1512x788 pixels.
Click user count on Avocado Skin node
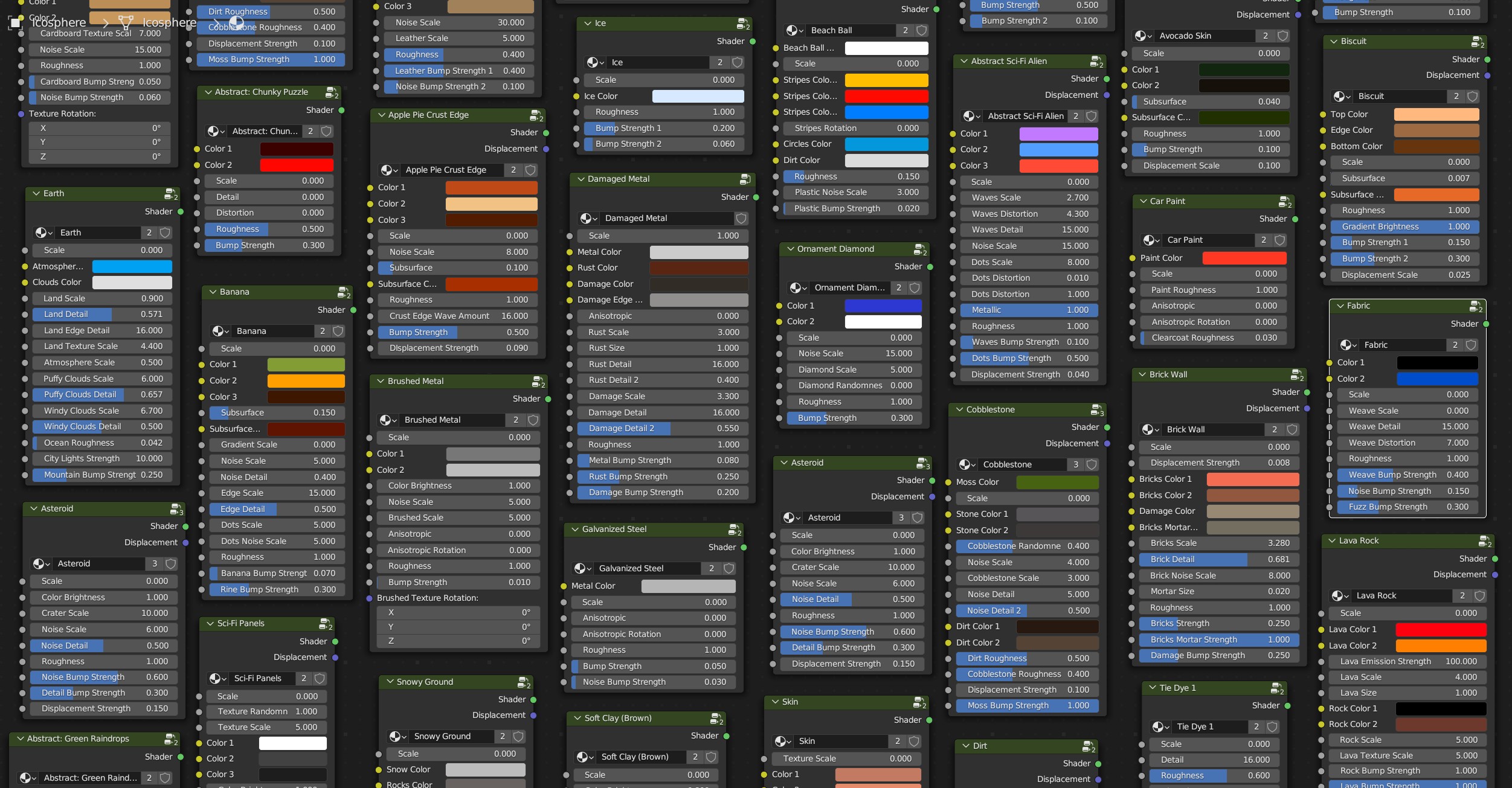1265,36
